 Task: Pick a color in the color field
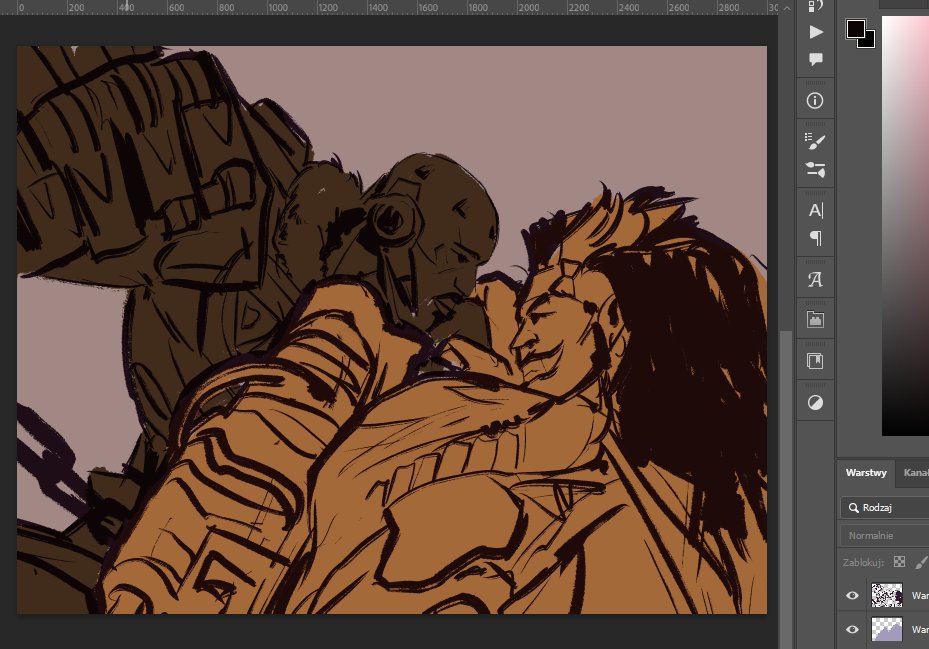(905, 225)
